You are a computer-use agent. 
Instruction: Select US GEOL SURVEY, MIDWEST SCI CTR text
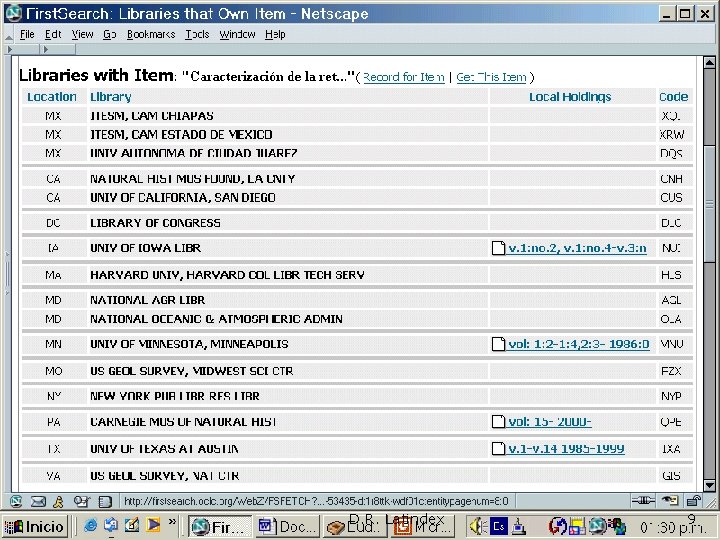point(191,371)
